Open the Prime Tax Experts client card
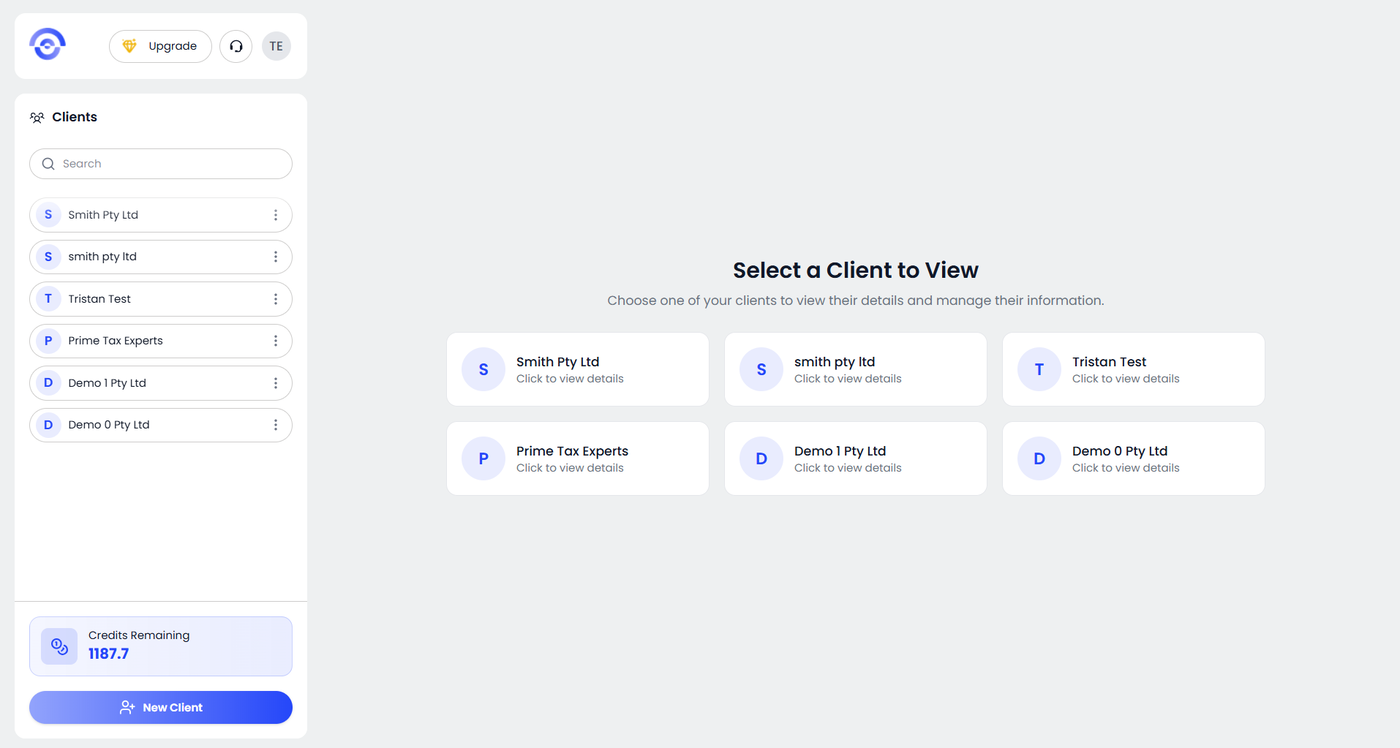The height and width of the screenshot is (748, 1400). 577,458
